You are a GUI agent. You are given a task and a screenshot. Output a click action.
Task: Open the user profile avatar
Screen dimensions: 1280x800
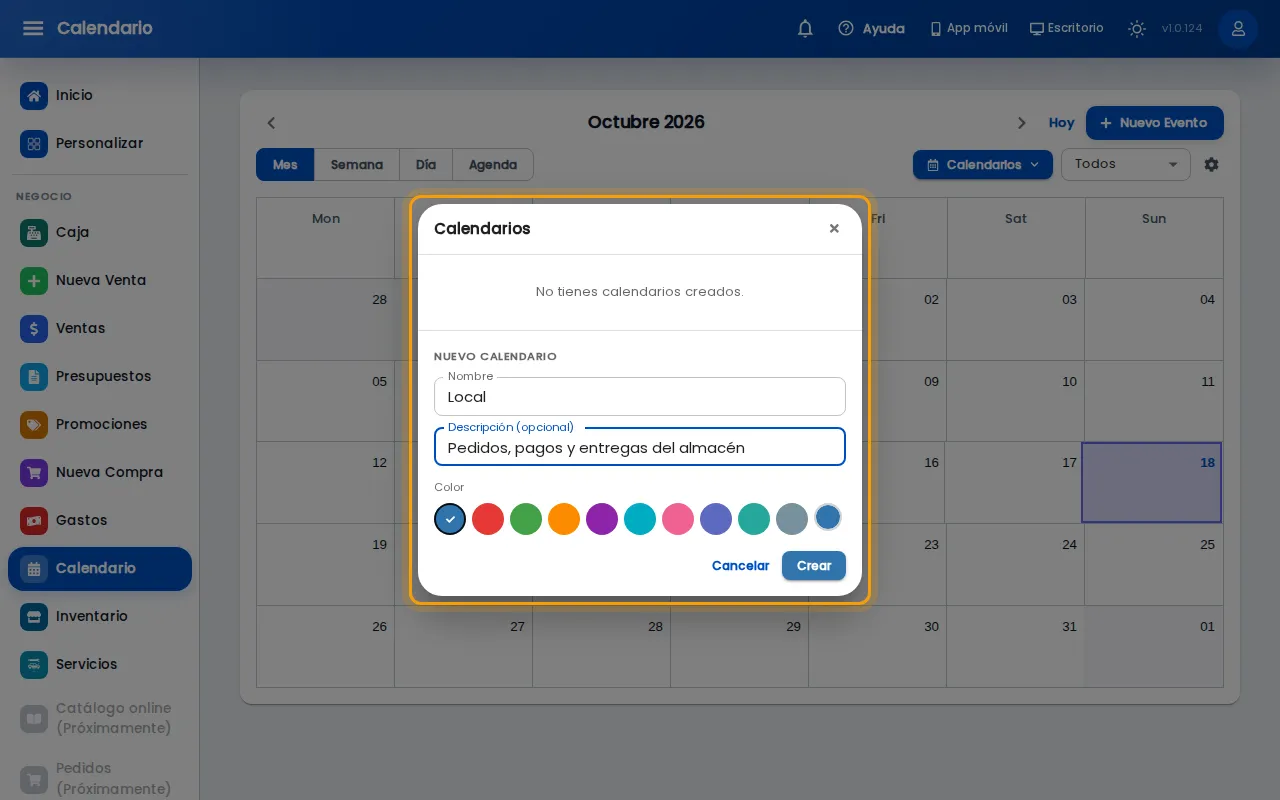click(x=1238, y=29)
